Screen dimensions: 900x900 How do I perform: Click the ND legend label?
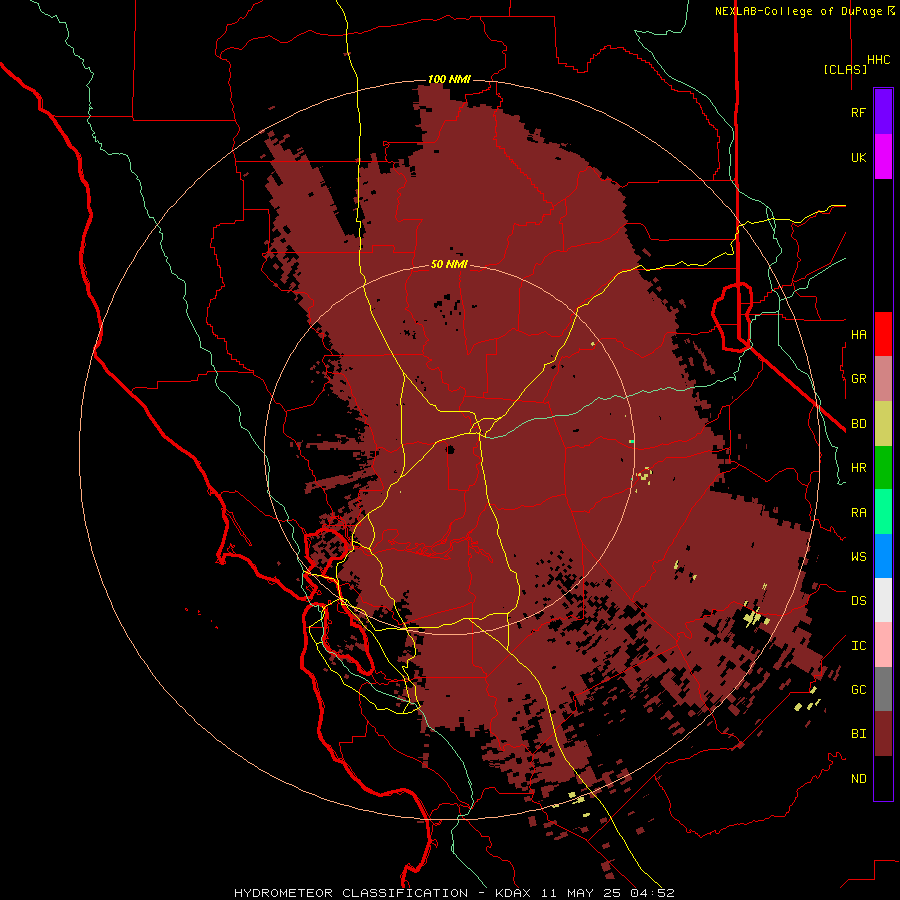click(859, 778)
